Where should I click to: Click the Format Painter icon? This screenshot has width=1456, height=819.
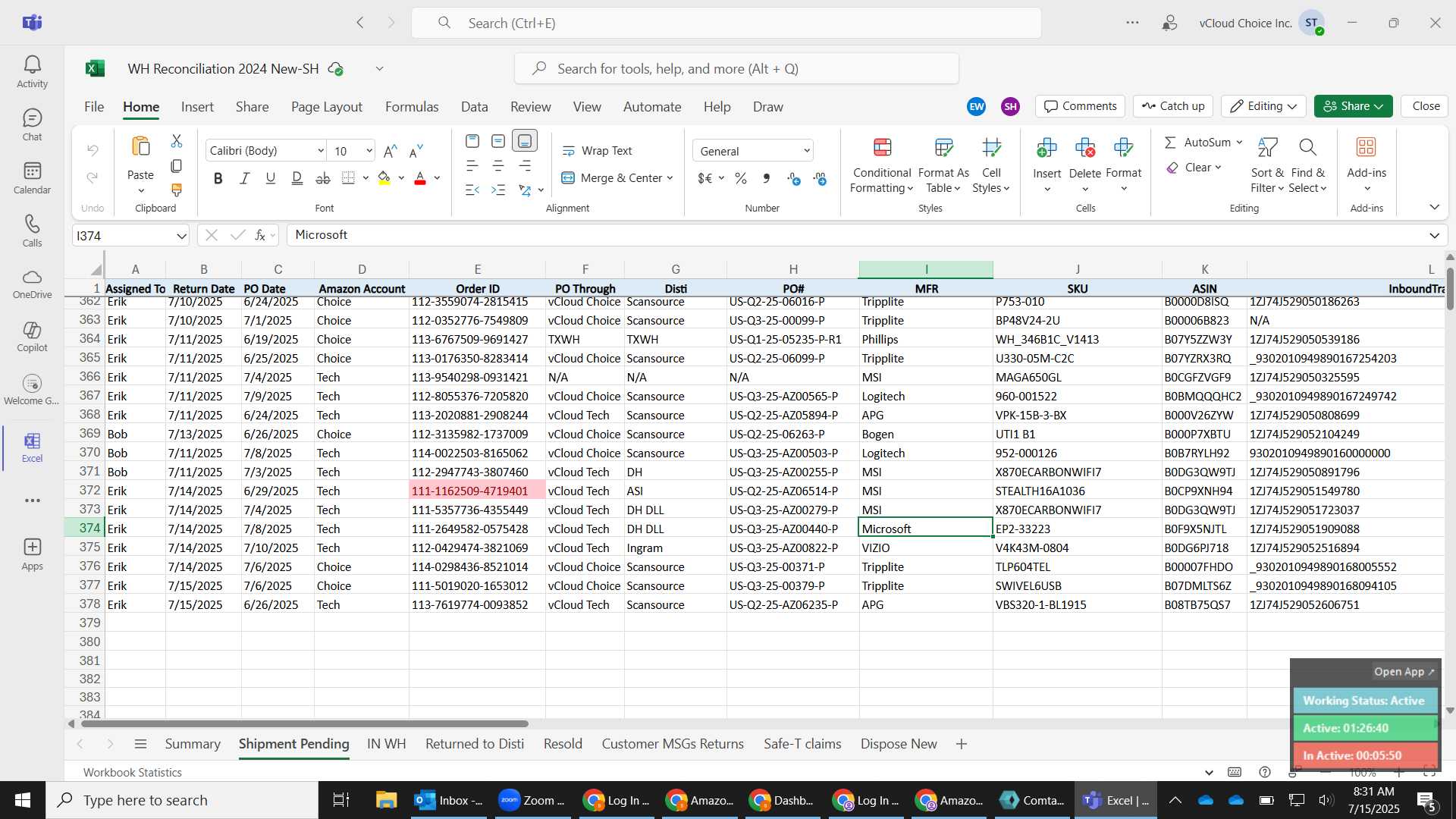177,190
